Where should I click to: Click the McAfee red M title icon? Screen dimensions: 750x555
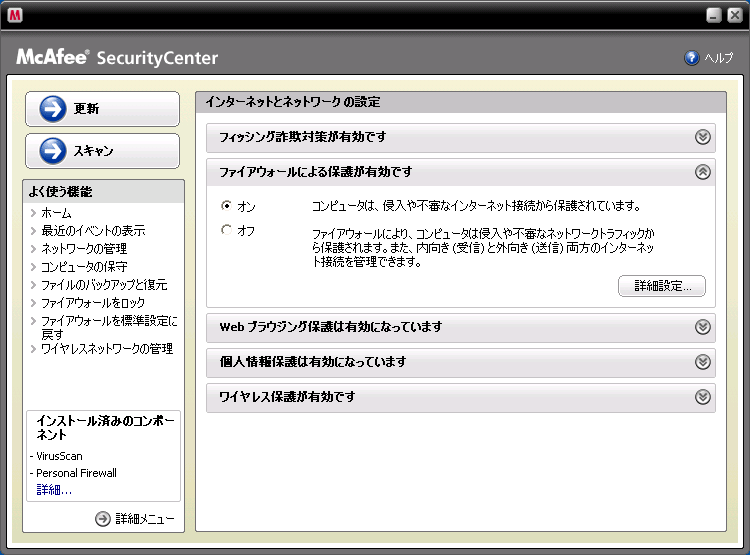pyautogui.click(x=16, y=15)
